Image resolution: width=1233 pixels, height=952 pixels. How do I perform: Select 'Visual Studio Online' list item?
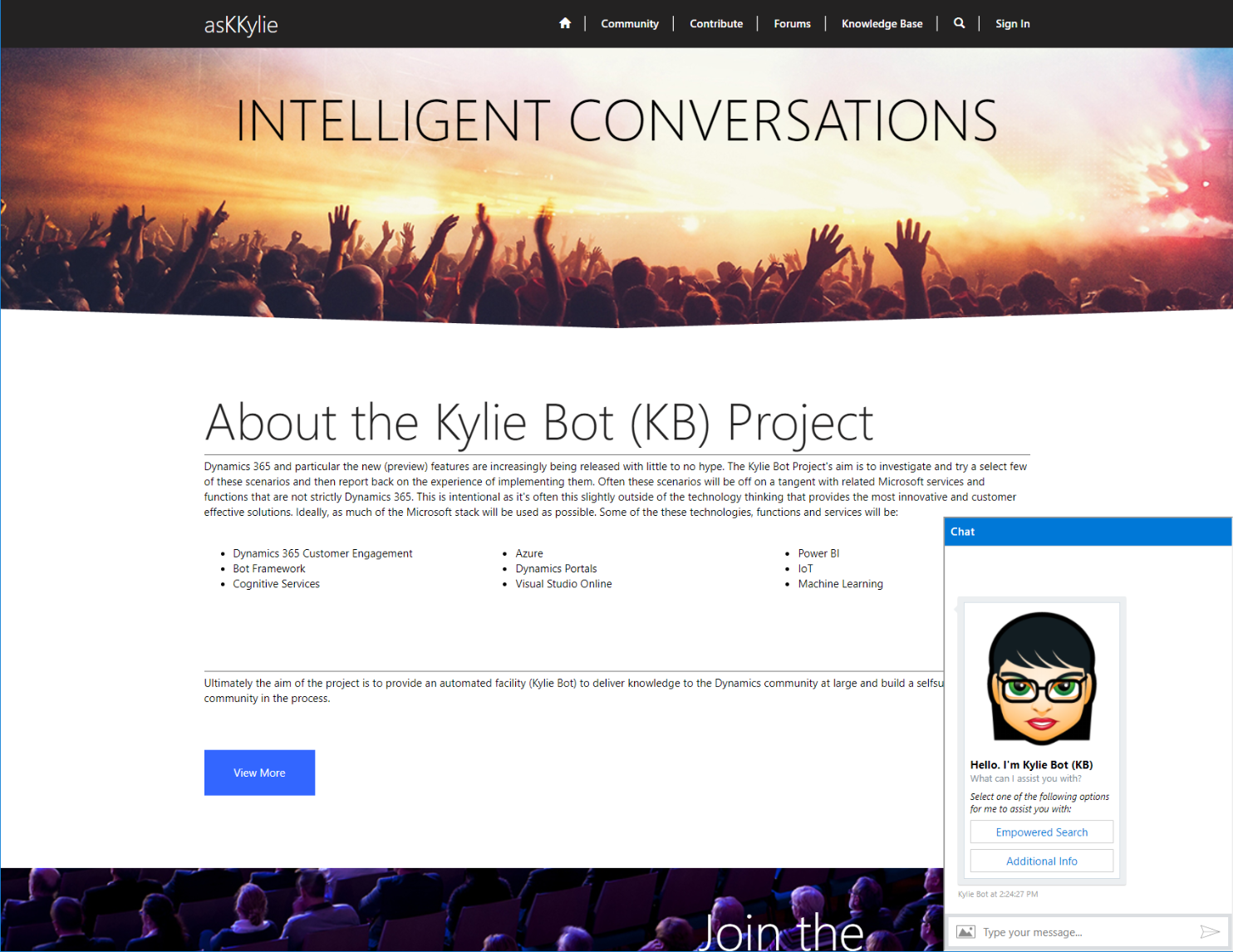click(563, 584)
